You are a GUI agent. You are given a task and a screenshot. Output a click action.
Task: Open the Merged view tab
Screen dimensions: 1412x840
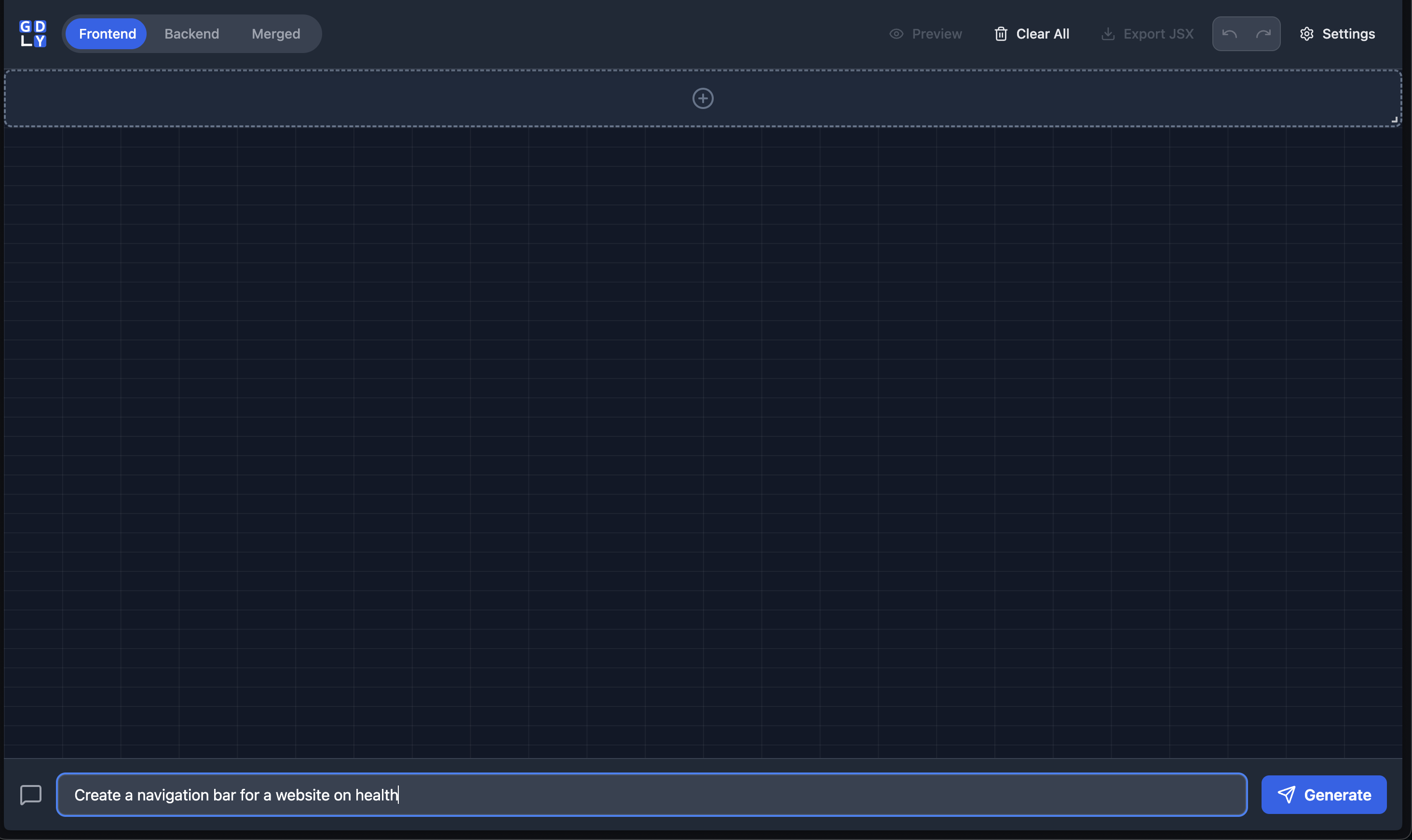(276, 34)
